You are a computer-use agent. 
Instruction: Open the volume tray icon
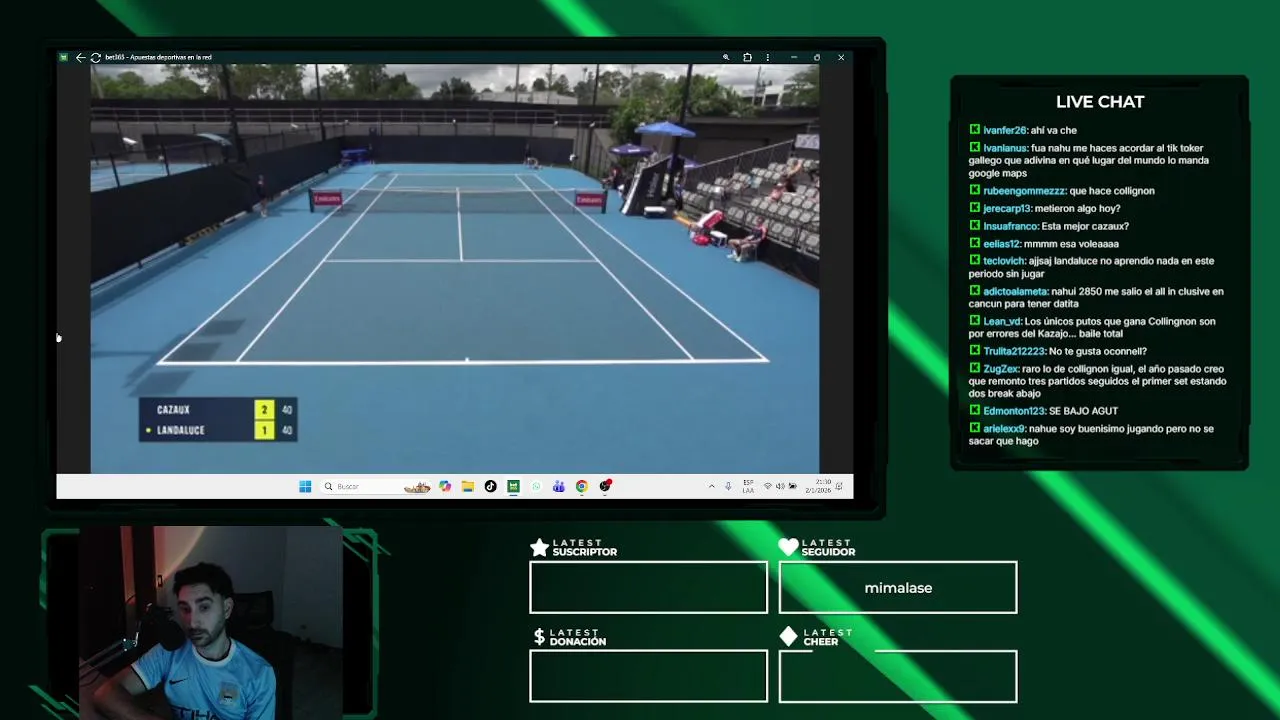[780, 486]
